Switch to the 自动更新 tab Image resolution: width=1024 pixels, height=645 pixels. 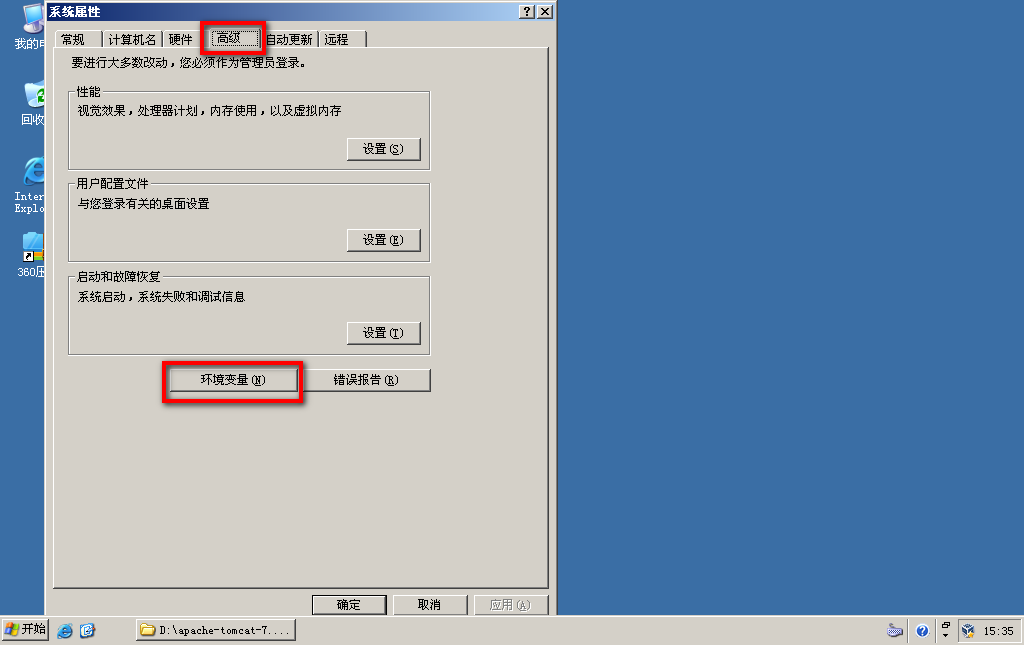click(x=289, y=40)
